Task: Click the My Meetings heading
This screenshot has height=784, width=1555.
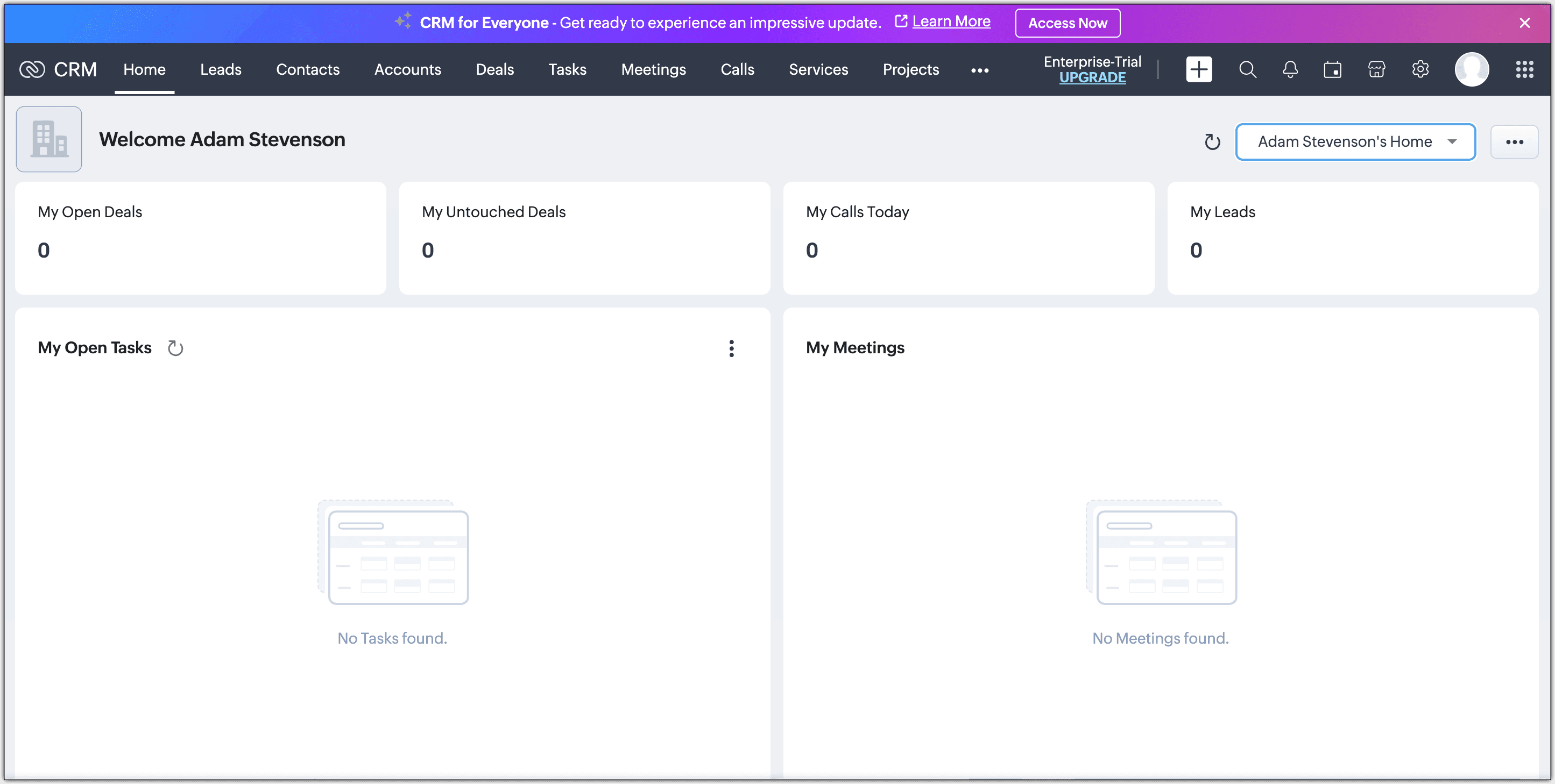Action: 855,348
